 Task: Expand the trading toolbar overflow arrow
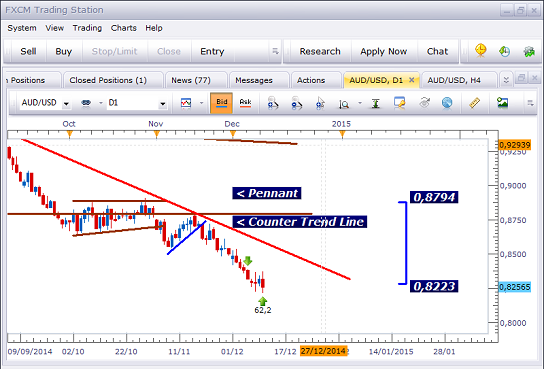click(x=275, y=51)
